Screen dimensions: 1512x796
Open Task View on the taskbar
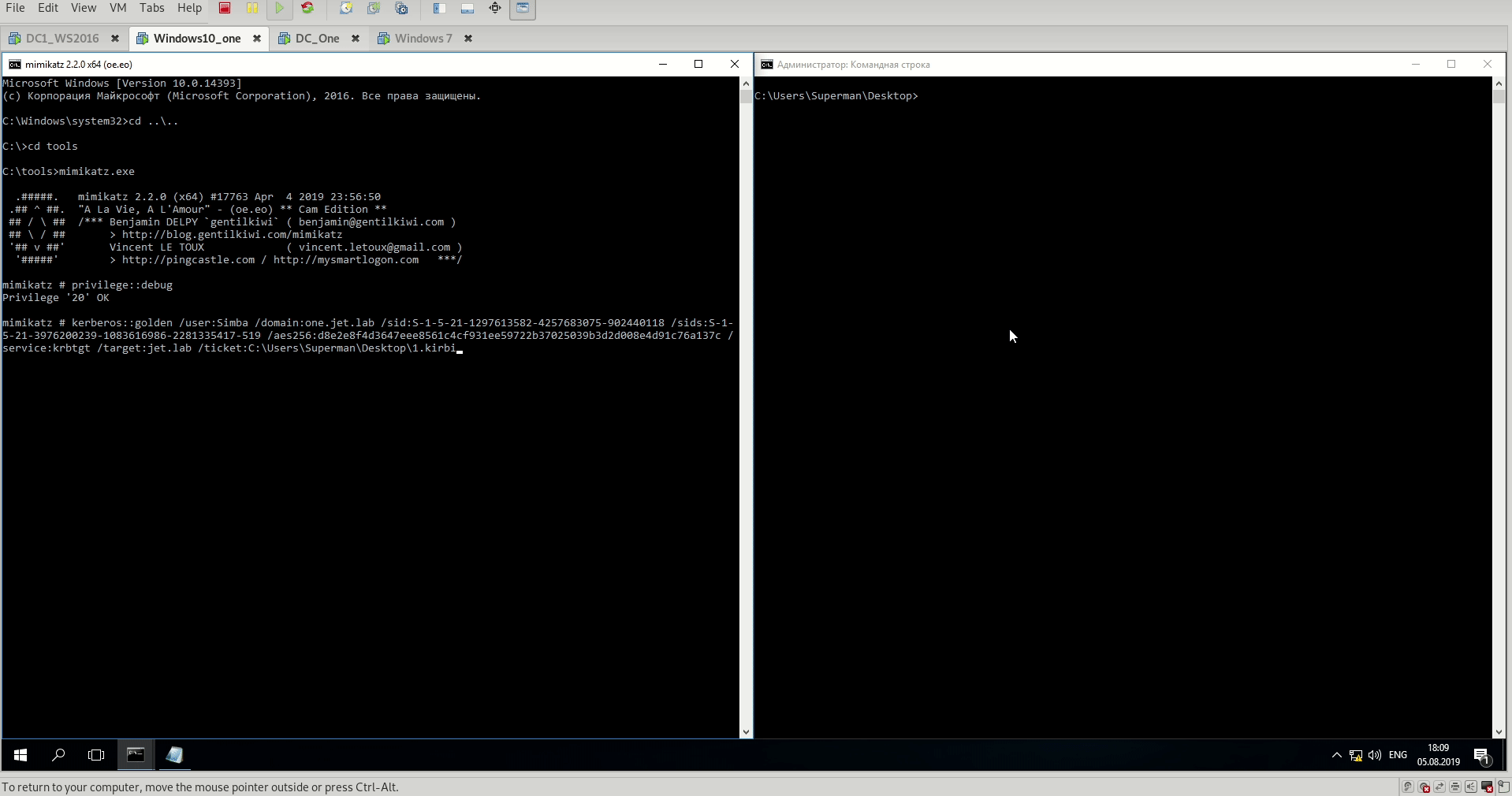pos(96,755)
